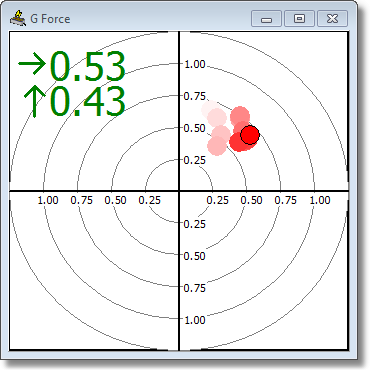This screenshot has height=372, width=370.
Task: Click the green up arrow next to 0.43
Action: click(35, 101)
